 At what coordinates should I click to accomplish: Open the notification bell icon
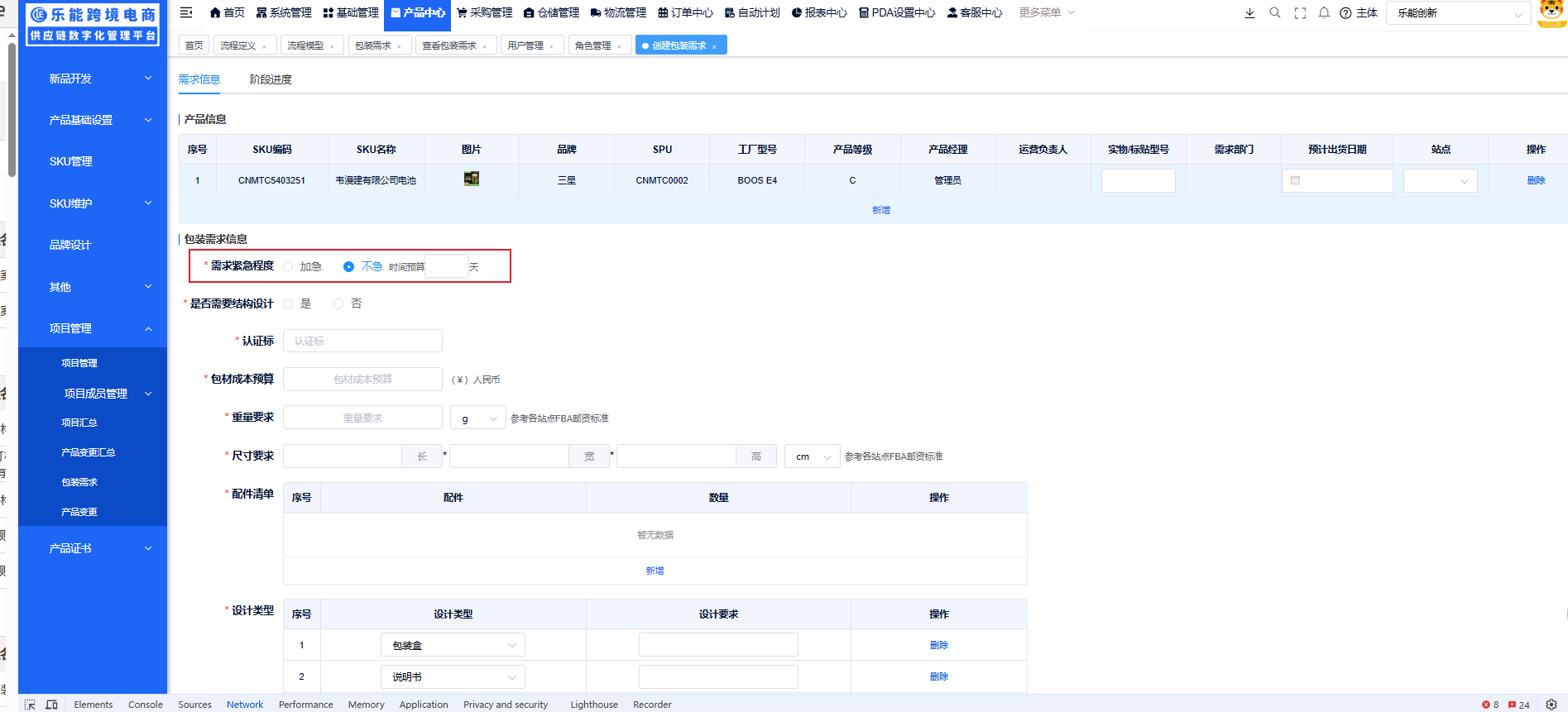click(x=1324, y=12)
